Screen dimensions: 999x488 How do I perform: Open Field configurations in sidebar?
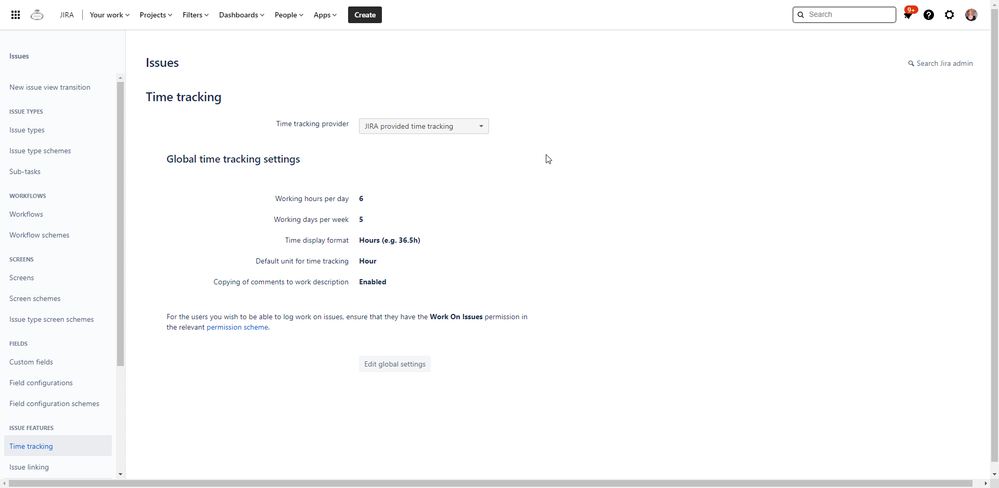point(41,383)
